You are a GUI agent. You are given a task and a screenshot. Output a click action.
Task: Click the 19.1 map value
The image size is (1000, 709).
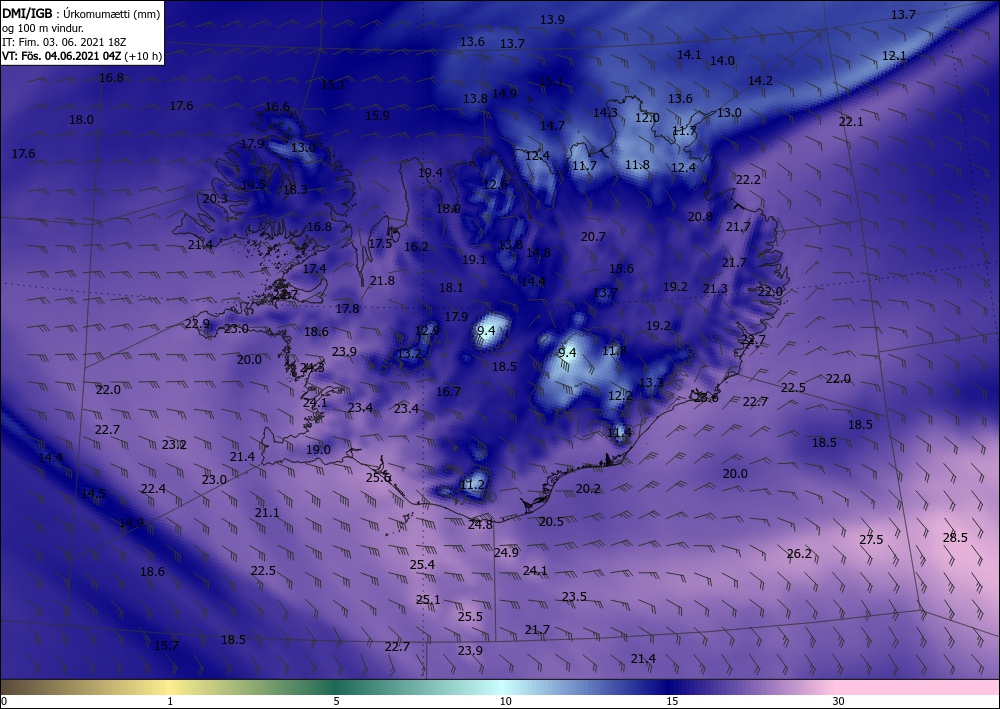click(474, 259)
